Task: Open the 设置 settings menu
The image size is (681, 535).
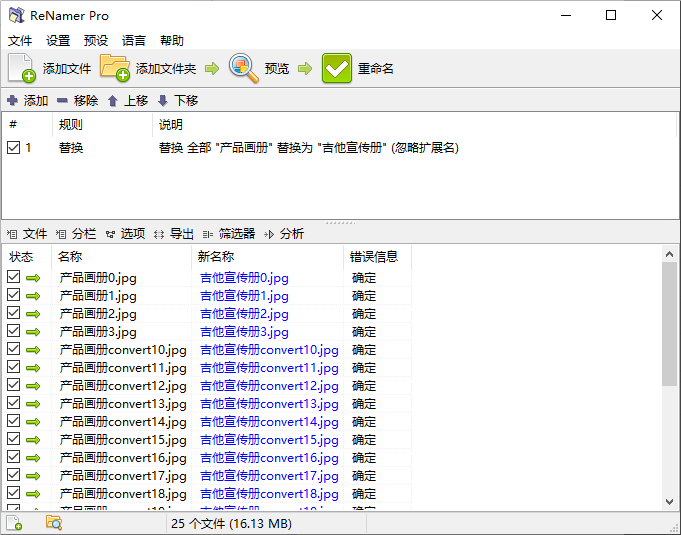Action: pyautogui.click(x=58, y=41)
